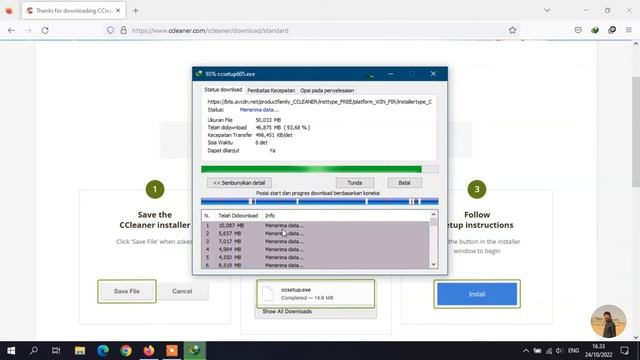Click the blue connection progress bar

pos(320,201)
